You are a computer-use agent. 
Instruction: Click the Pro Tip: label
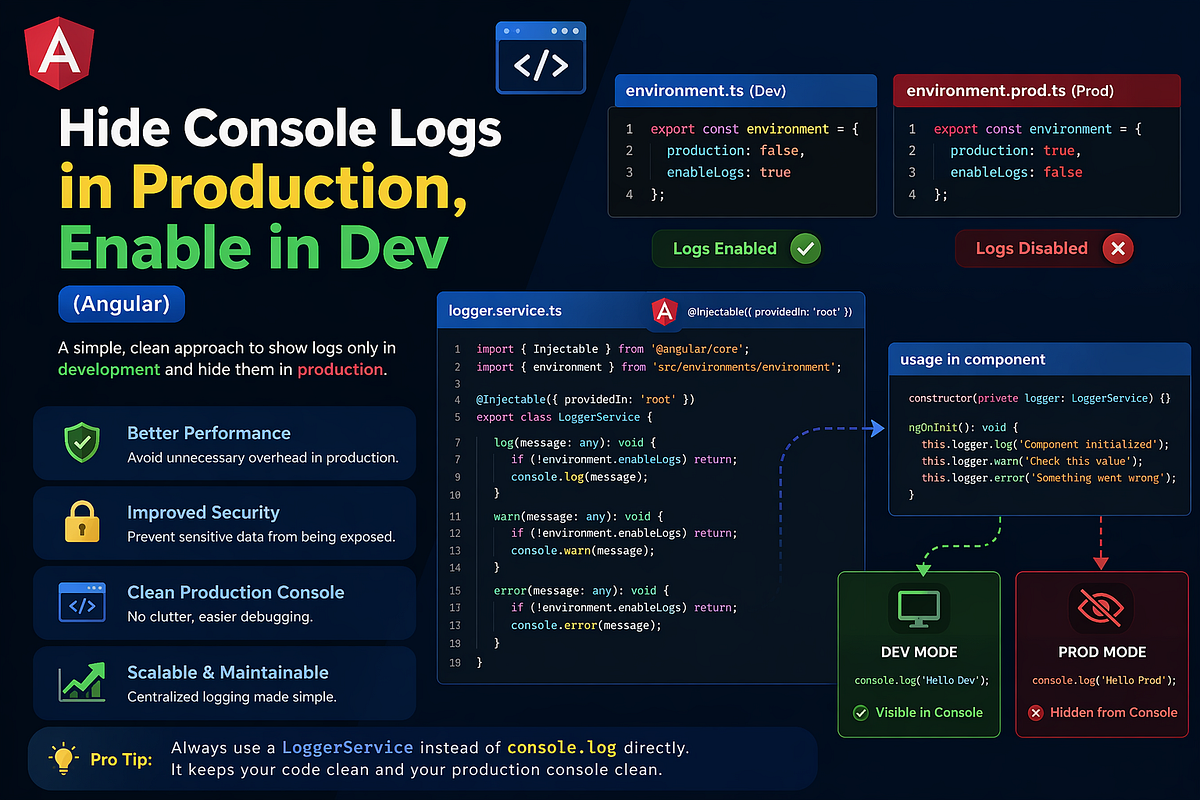[x=122, y=760]
